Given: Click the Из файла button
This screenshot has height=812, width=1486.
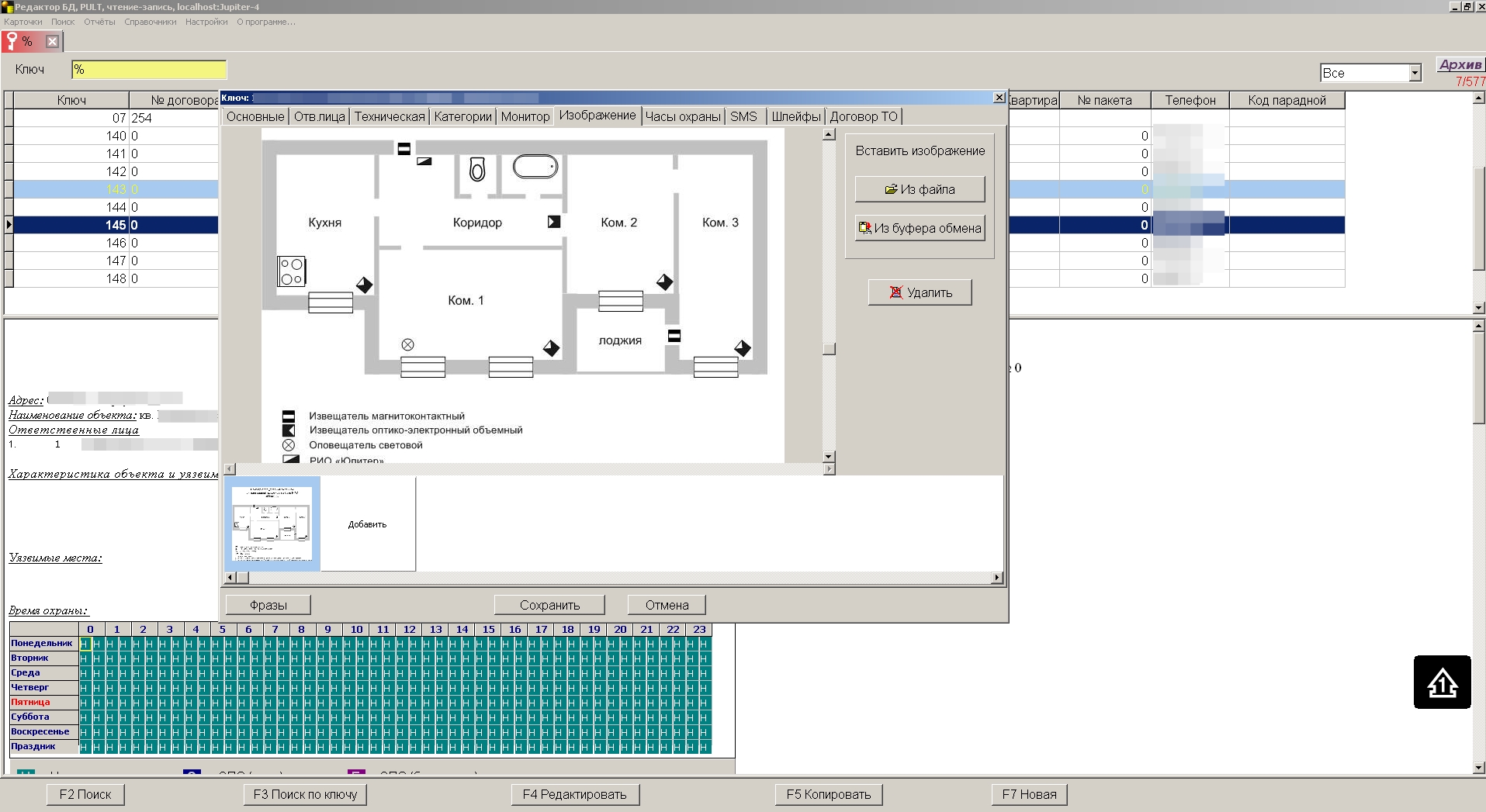Looking at the screenshot, I should click(x=920, y=189).
